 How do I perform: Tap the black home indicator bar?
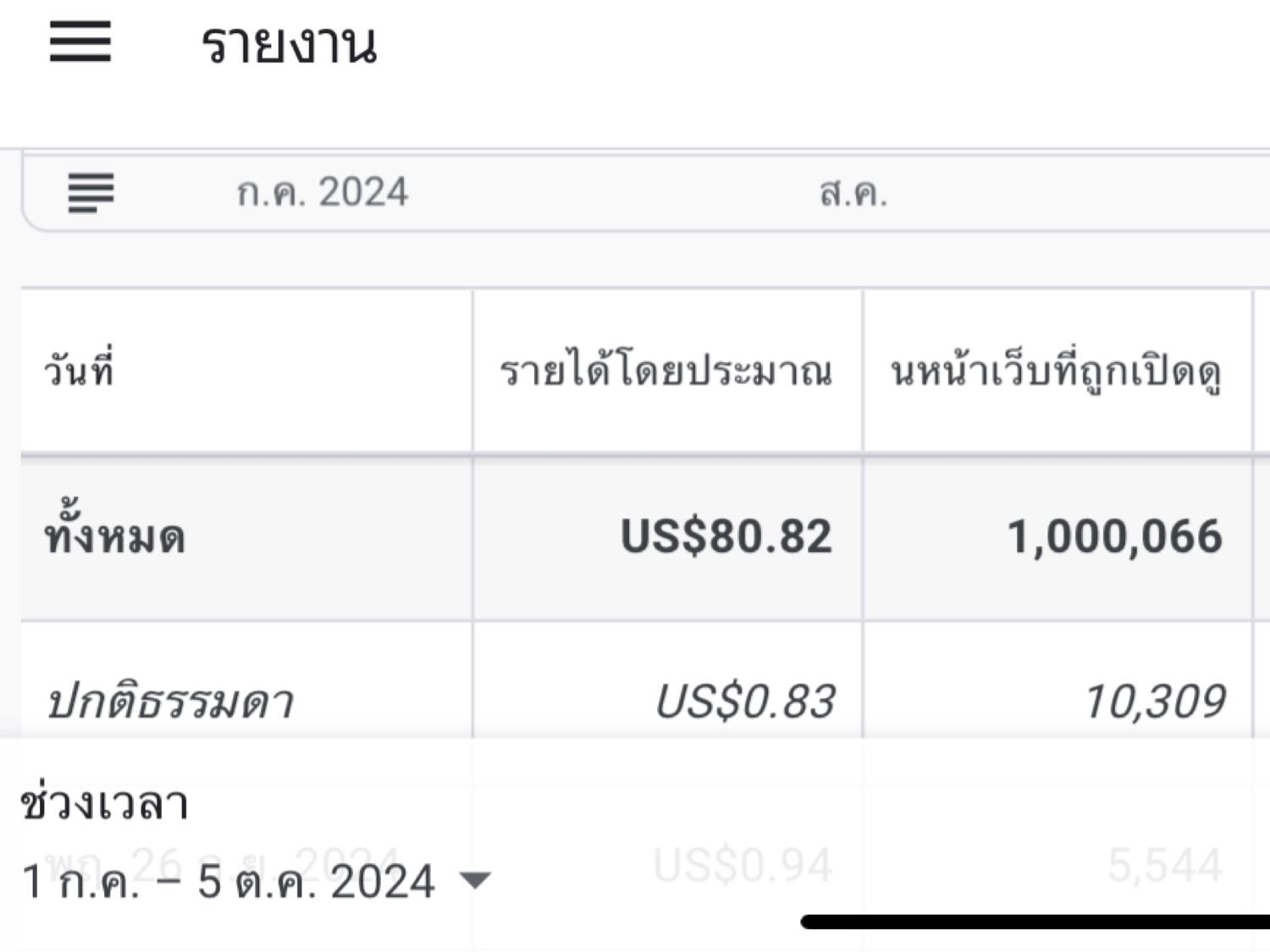[x=1035, y=922]
